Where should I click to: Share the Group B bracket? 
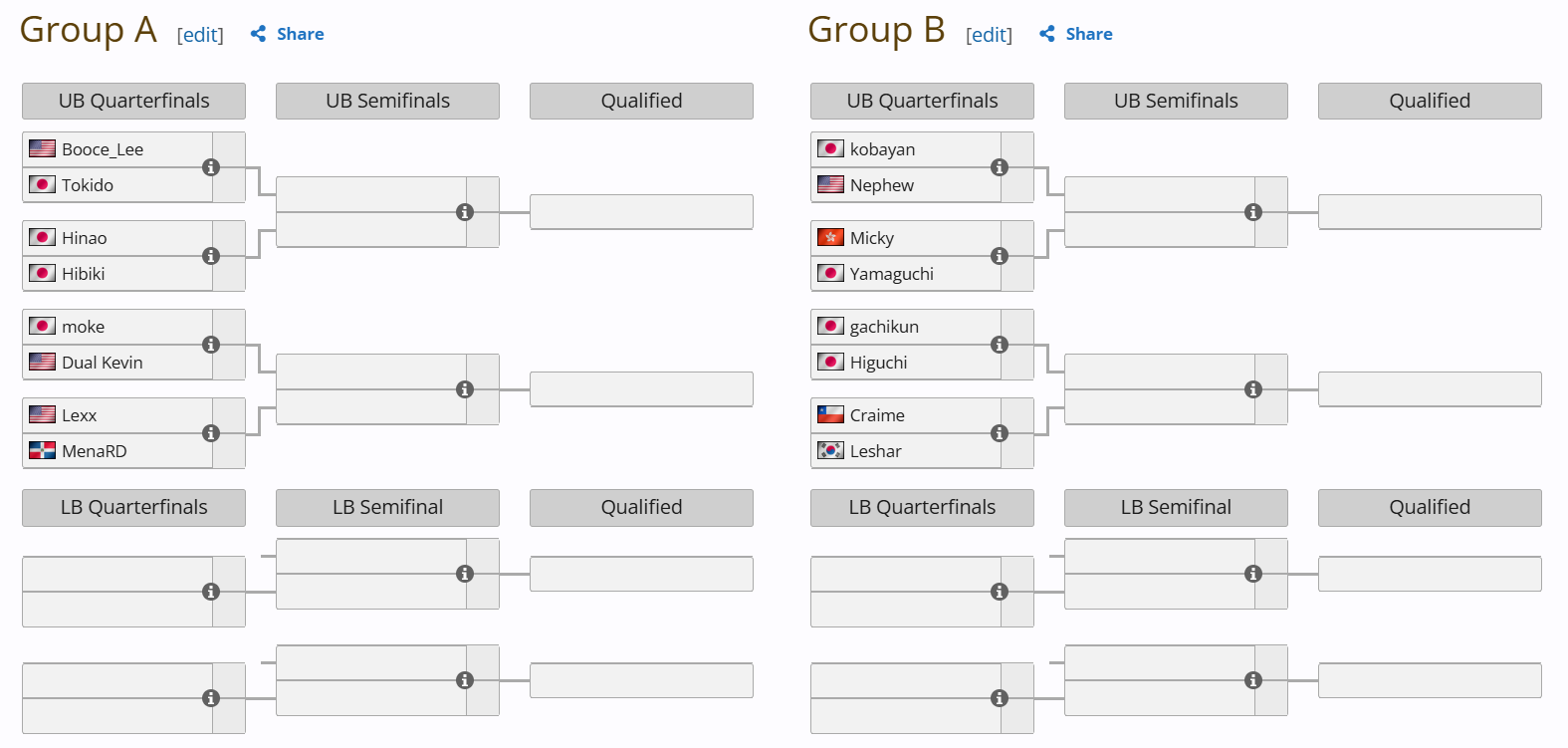(x=1075, y=34)
